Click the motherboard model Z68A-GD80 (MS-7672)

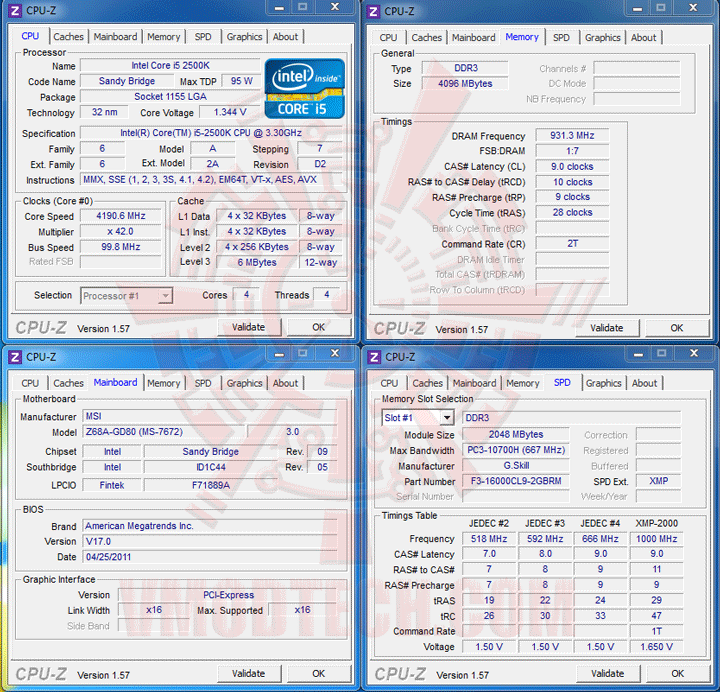[164, 432]
